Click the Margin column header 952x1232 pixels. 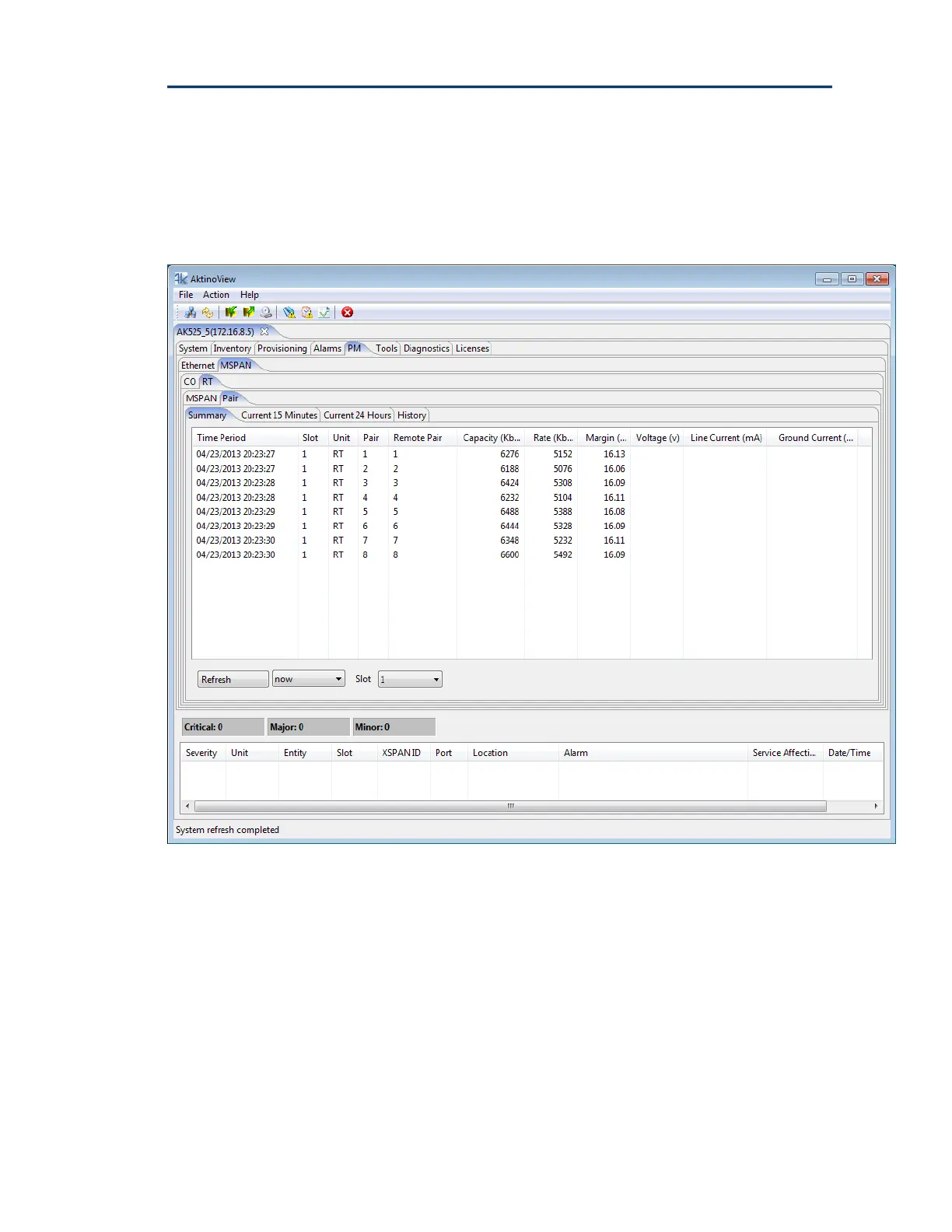pos(604,438)
